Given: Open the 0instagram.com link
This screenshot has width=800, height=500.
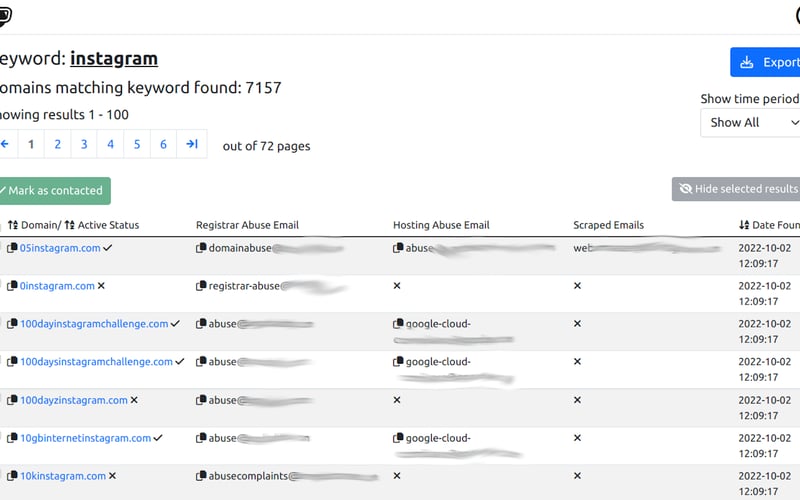Looking at the screenshot, I should [57, 286].
